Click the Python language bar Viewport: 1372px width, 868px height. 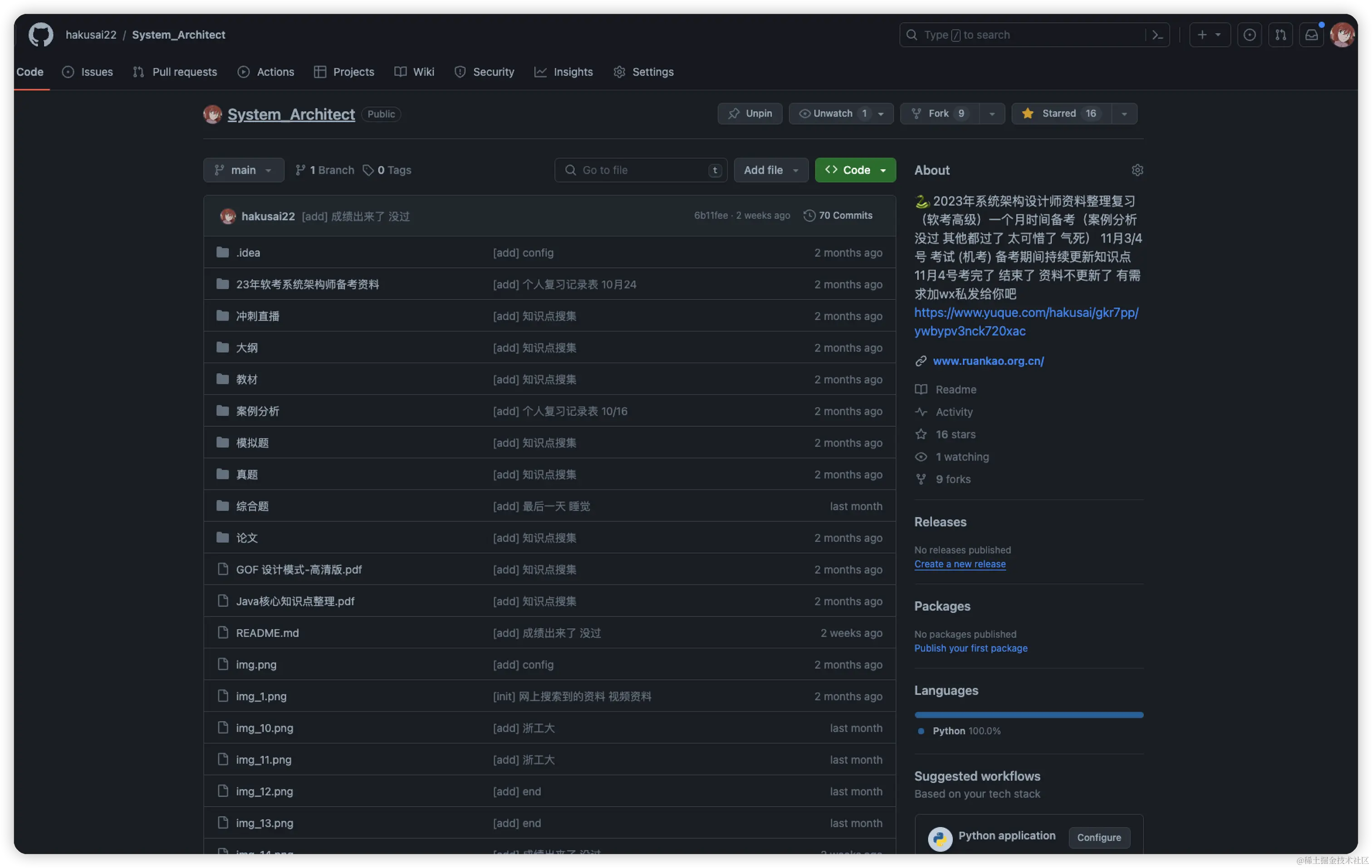pos(1029,715)
